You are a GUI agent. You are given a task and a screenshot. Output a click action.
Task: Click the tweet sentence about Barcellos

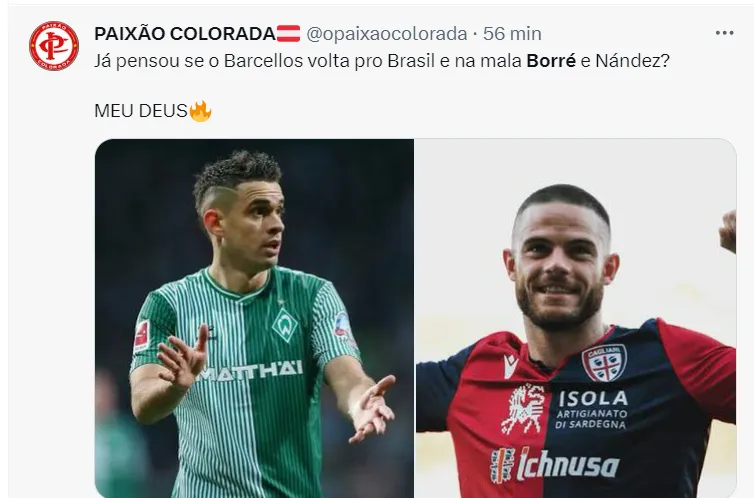382,61
